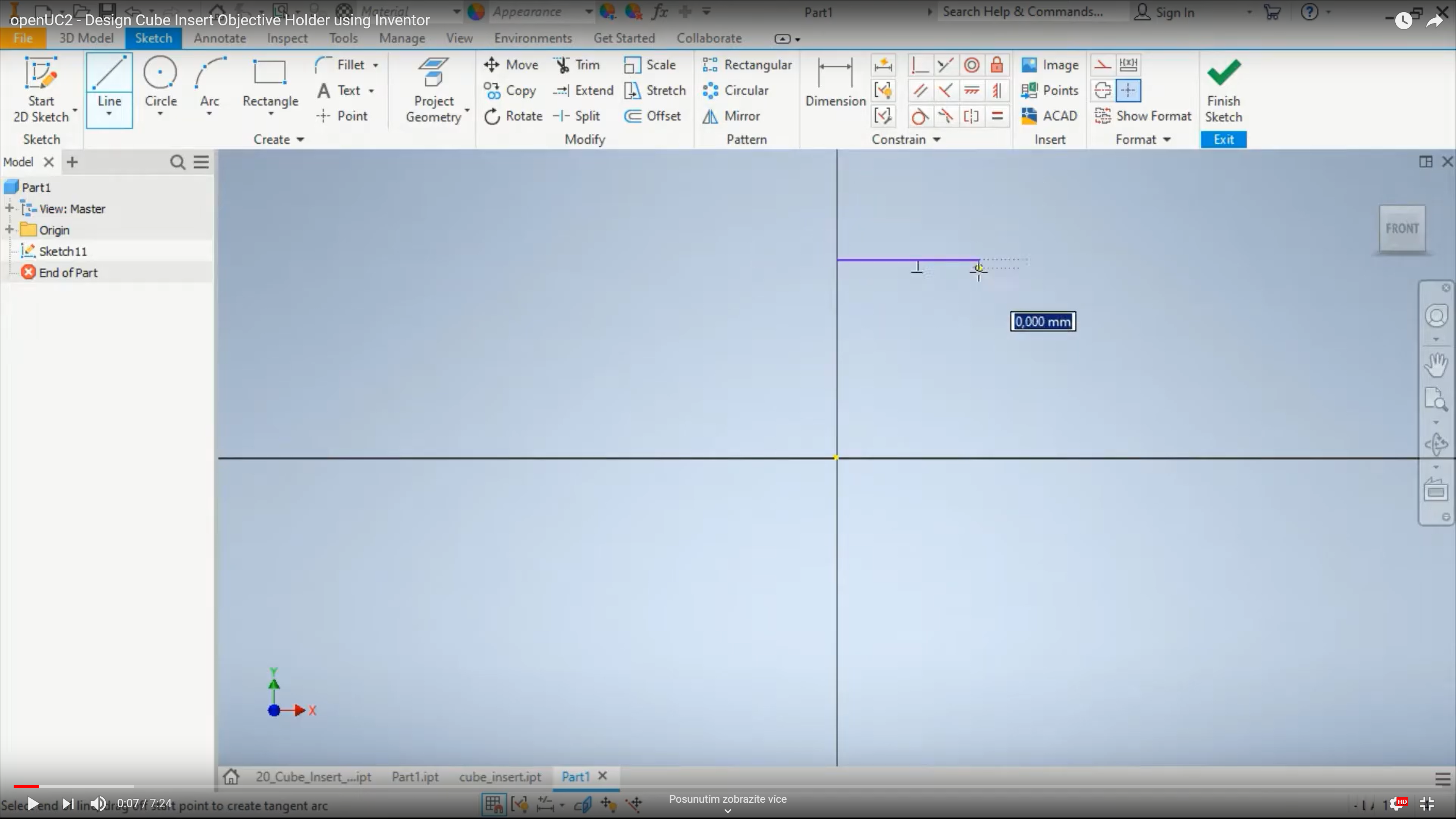This screenshot has height=819, width=1456.
Task: Edit the 0.000 mm input field
Action: 1043,321
